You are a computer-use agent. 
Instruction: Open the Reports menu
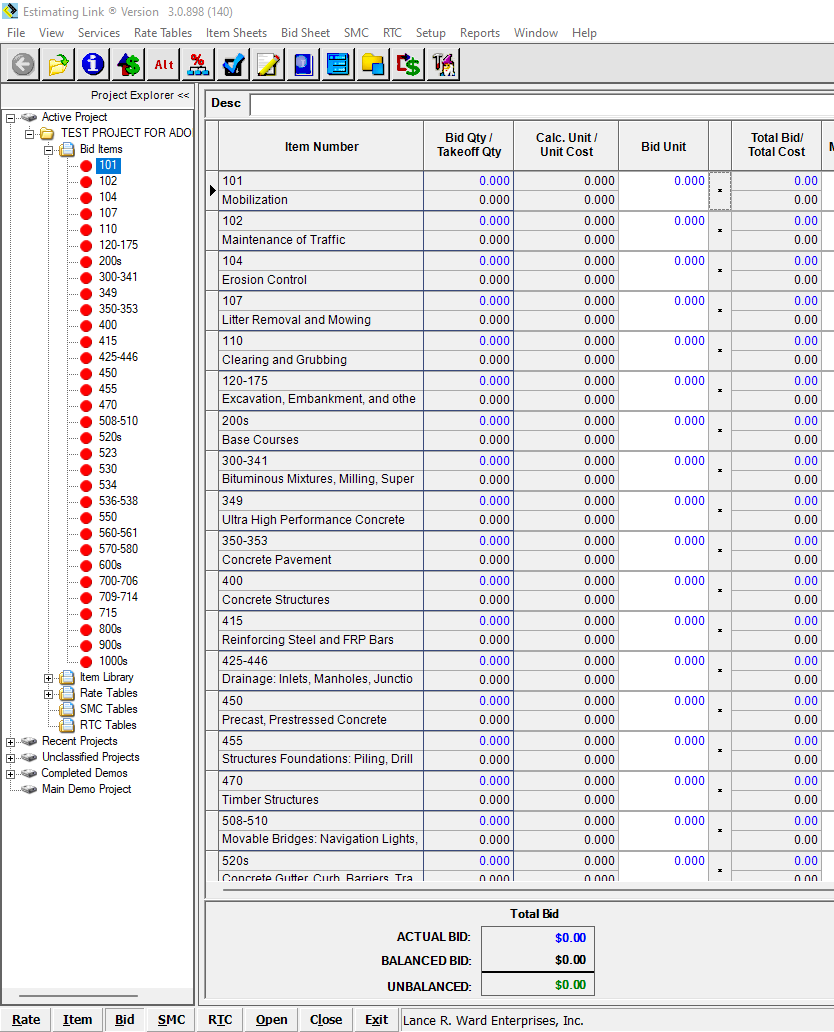tap(480, 33)
